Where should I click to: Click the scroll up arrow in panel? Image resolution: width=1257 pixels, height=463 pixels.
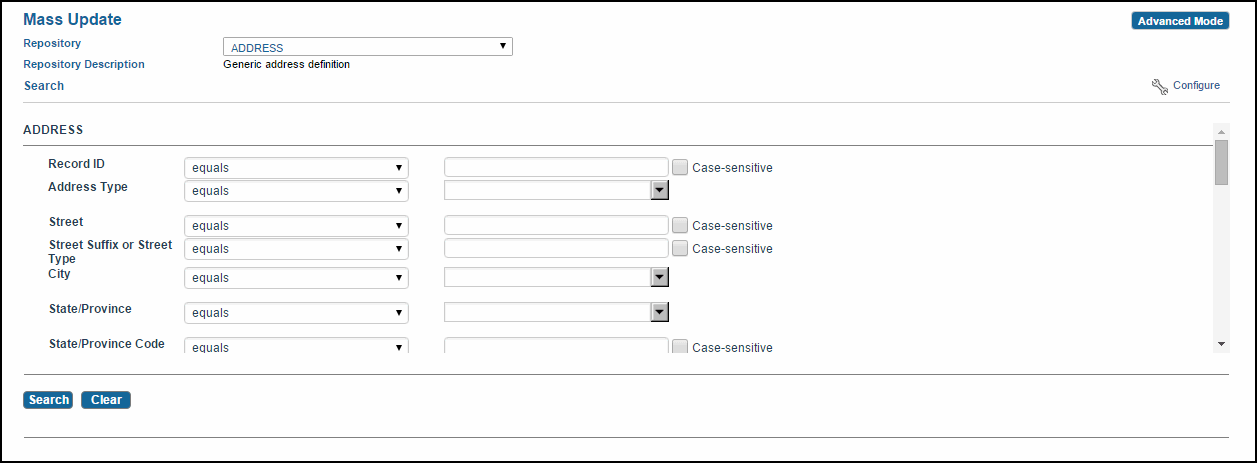coord(1221,131)
